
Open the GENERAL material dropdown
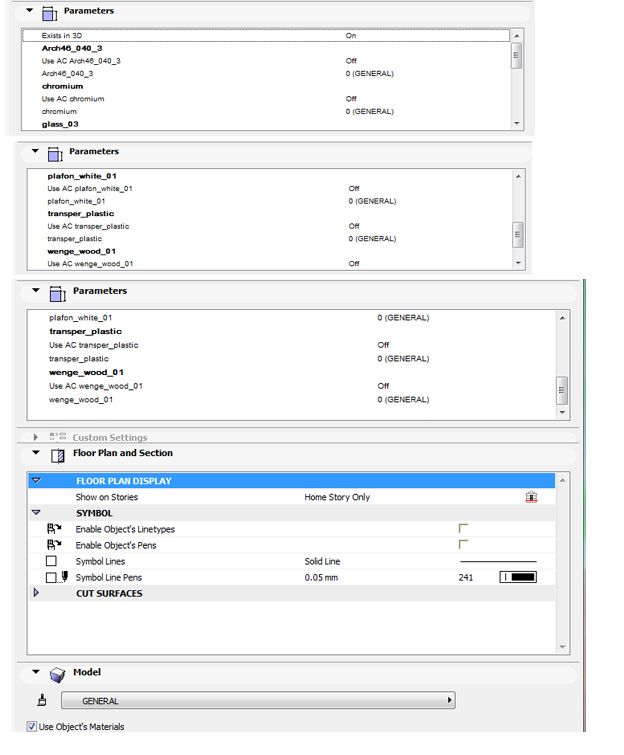pos(258,700)
